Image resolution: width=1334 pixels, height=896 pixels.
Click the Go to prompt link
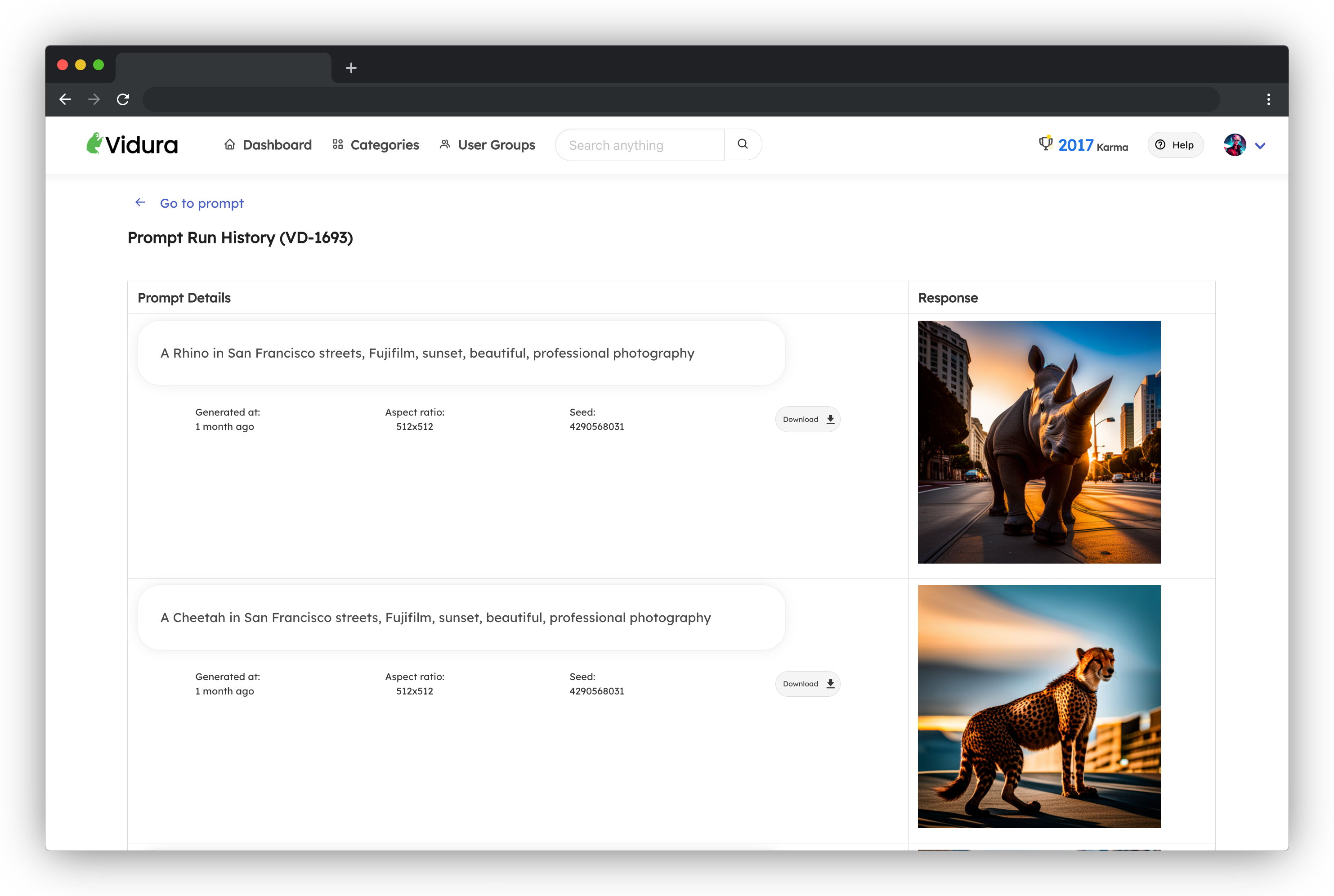[201, 203]
